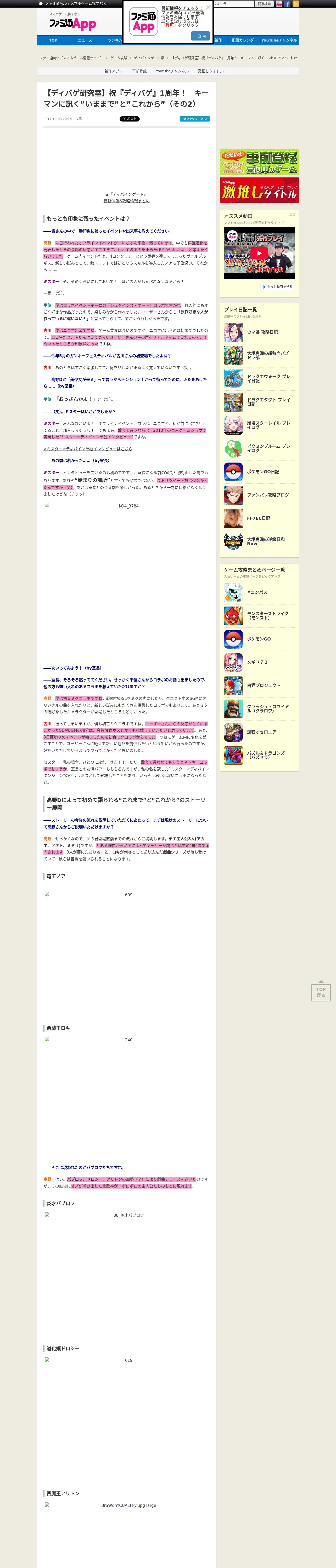
Task: Click the TOP 戻る back-to-top button
Action: pos(321,991)
